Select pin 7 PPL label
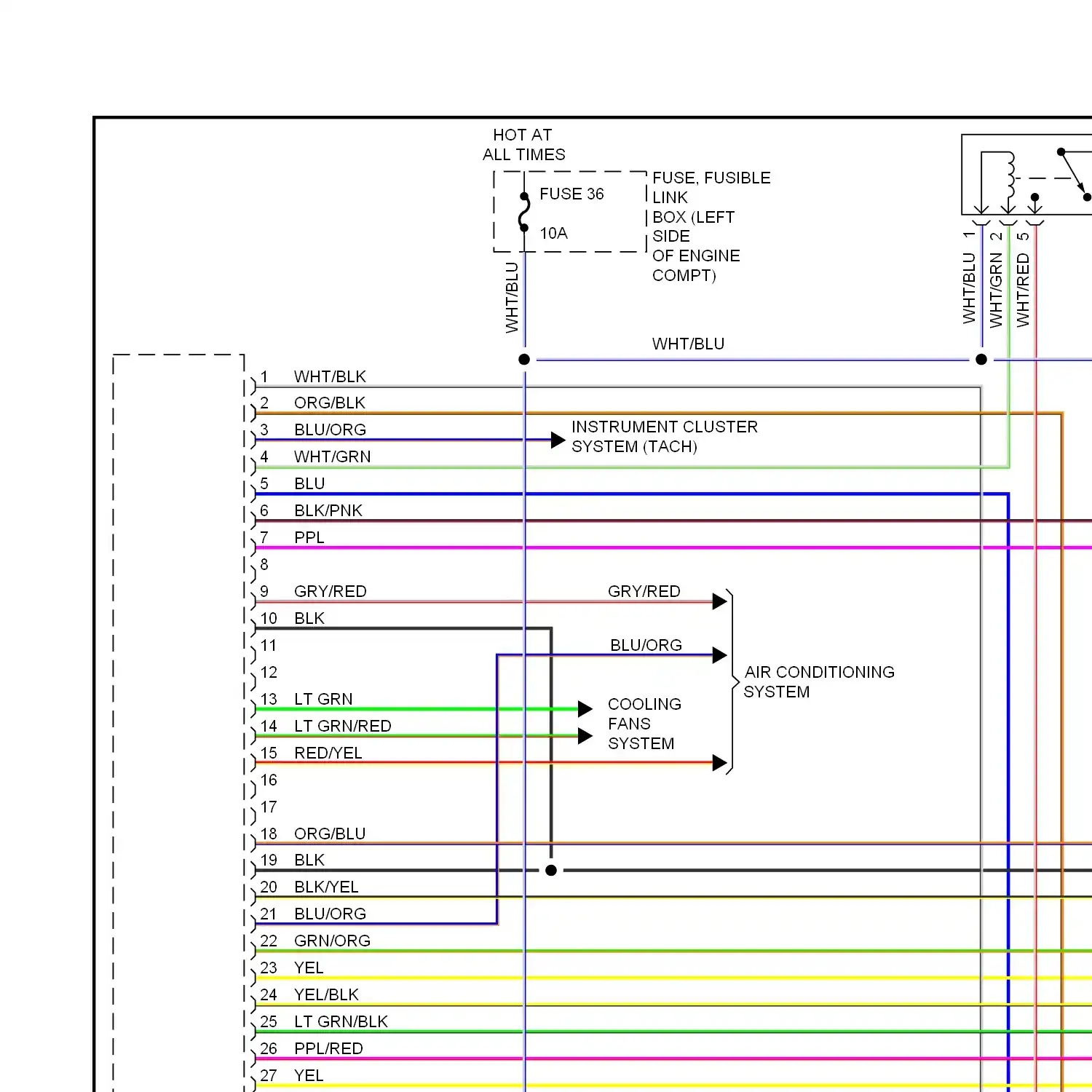Viewport: 1092px width, 1092px height. coord(309,537)
